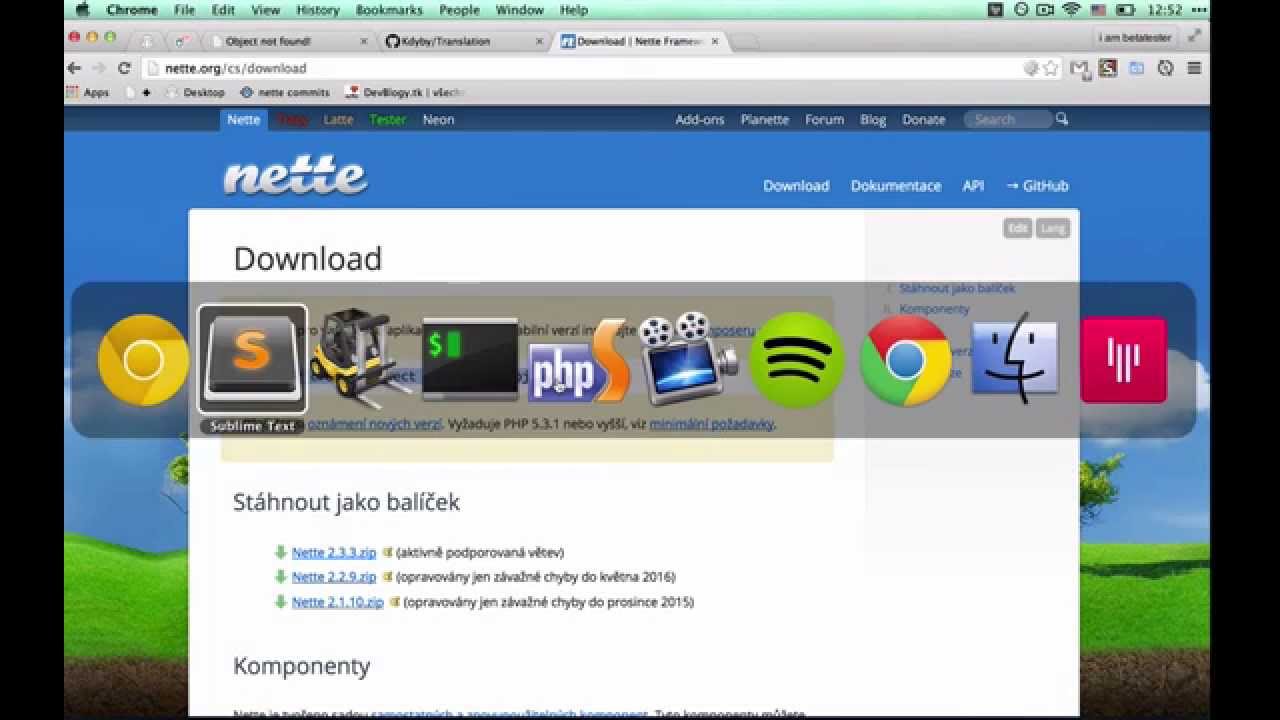The width and height of the screenshot is (1280, 720).
Task: Open the Blog link
Action: (873, 119)
